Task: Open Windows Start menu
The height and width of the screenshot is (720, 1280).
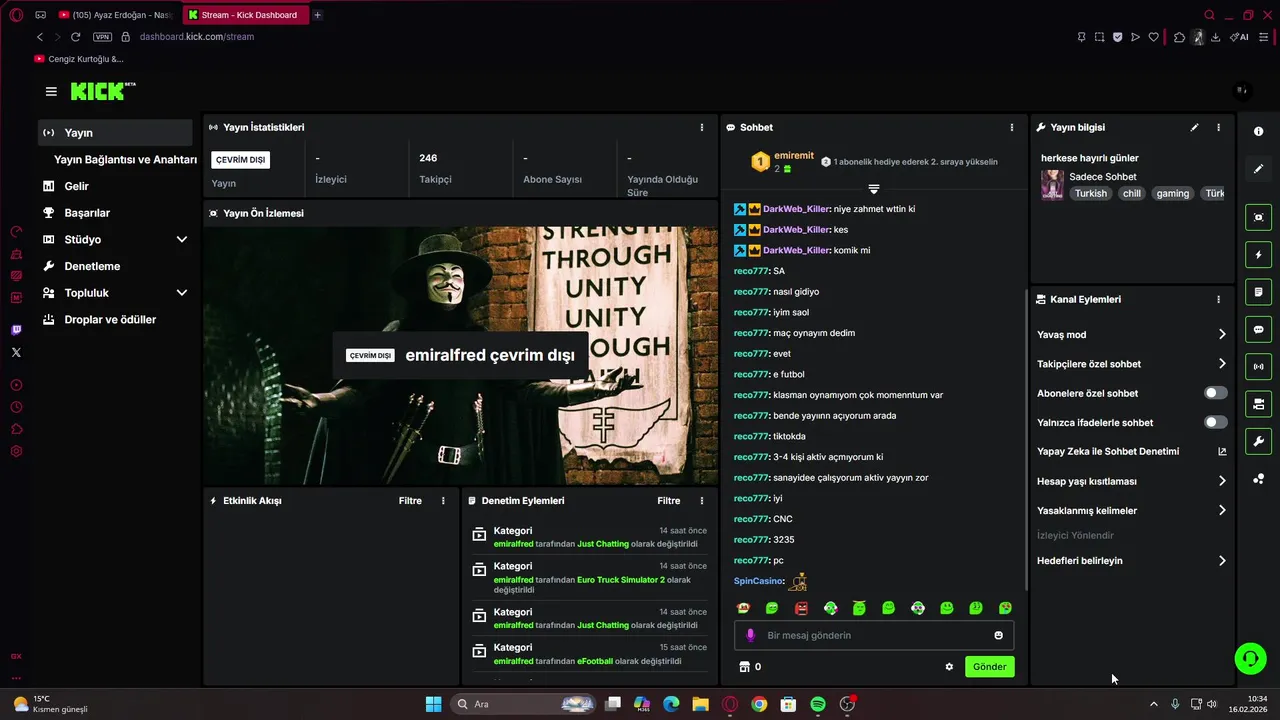Action: pos(433,704)
